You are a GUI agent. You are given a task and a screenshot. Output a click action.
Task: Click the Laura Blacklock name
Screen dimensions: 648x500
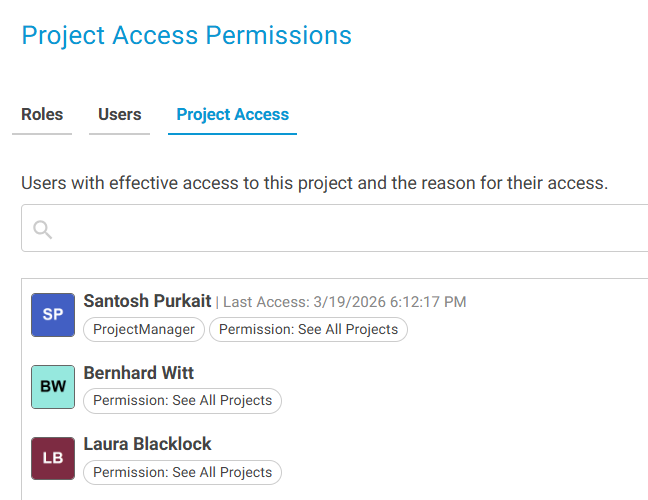pos(148,444)
